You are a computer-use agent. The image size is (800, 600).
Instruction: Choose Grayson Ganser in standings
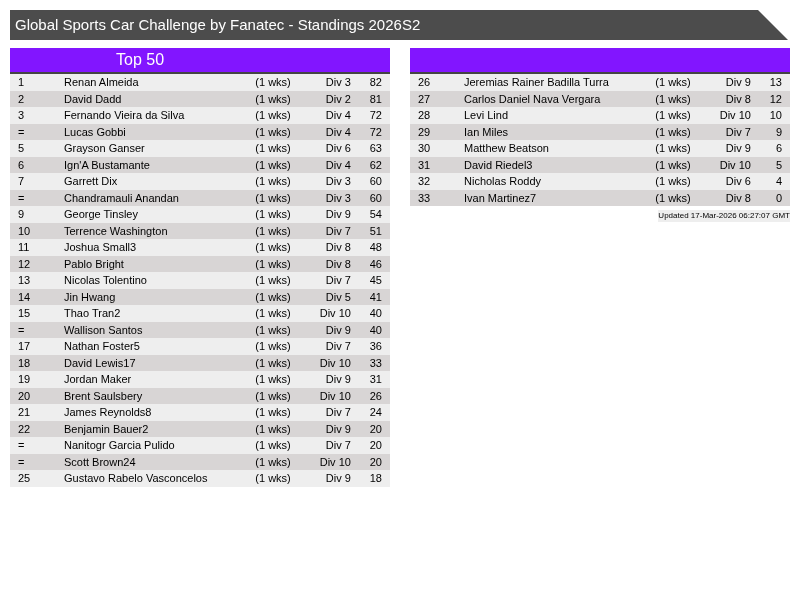(104, 148)
